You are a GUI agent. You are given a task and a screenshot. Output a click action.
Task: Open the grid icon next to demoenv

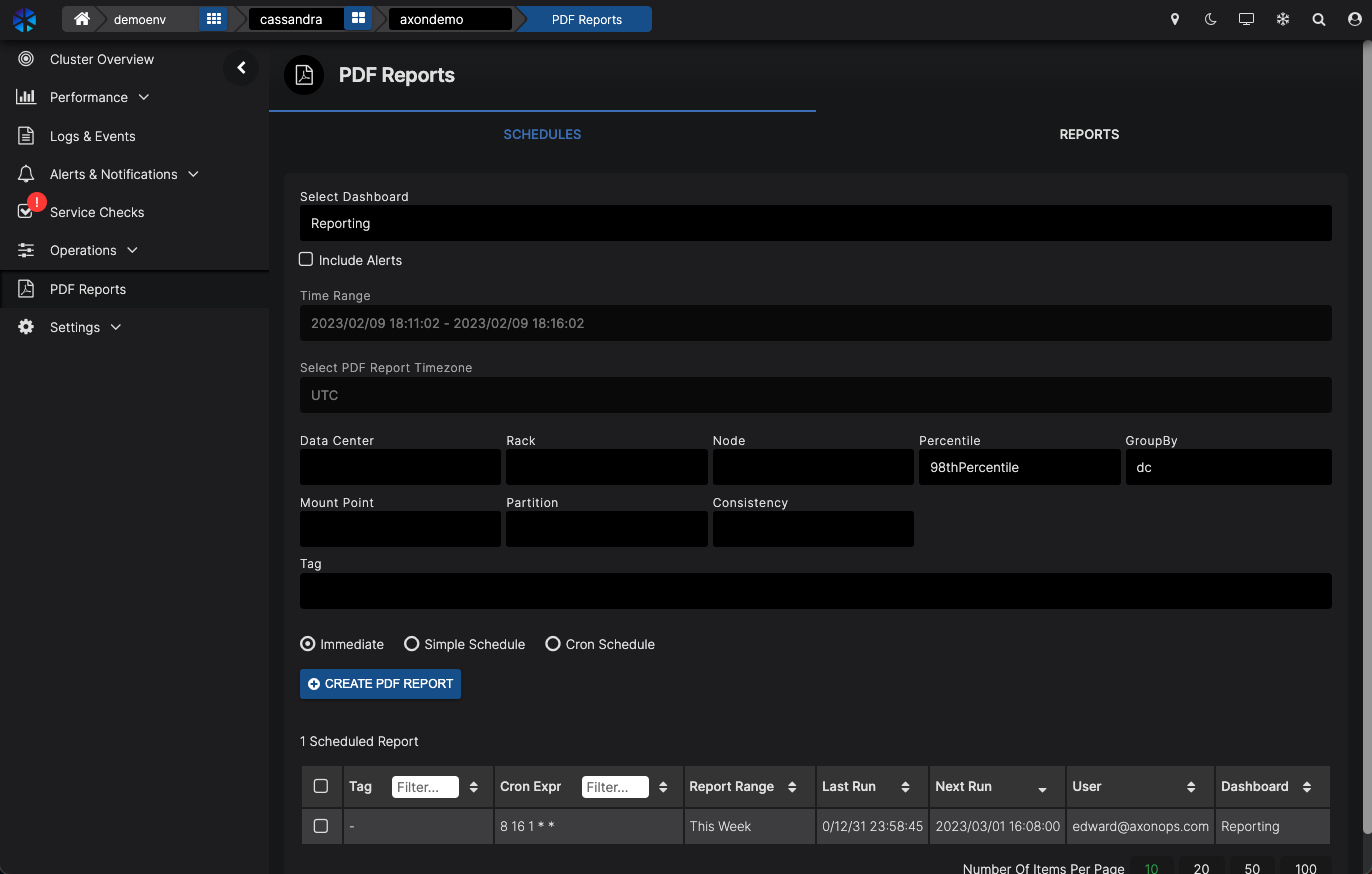point(212,19)
